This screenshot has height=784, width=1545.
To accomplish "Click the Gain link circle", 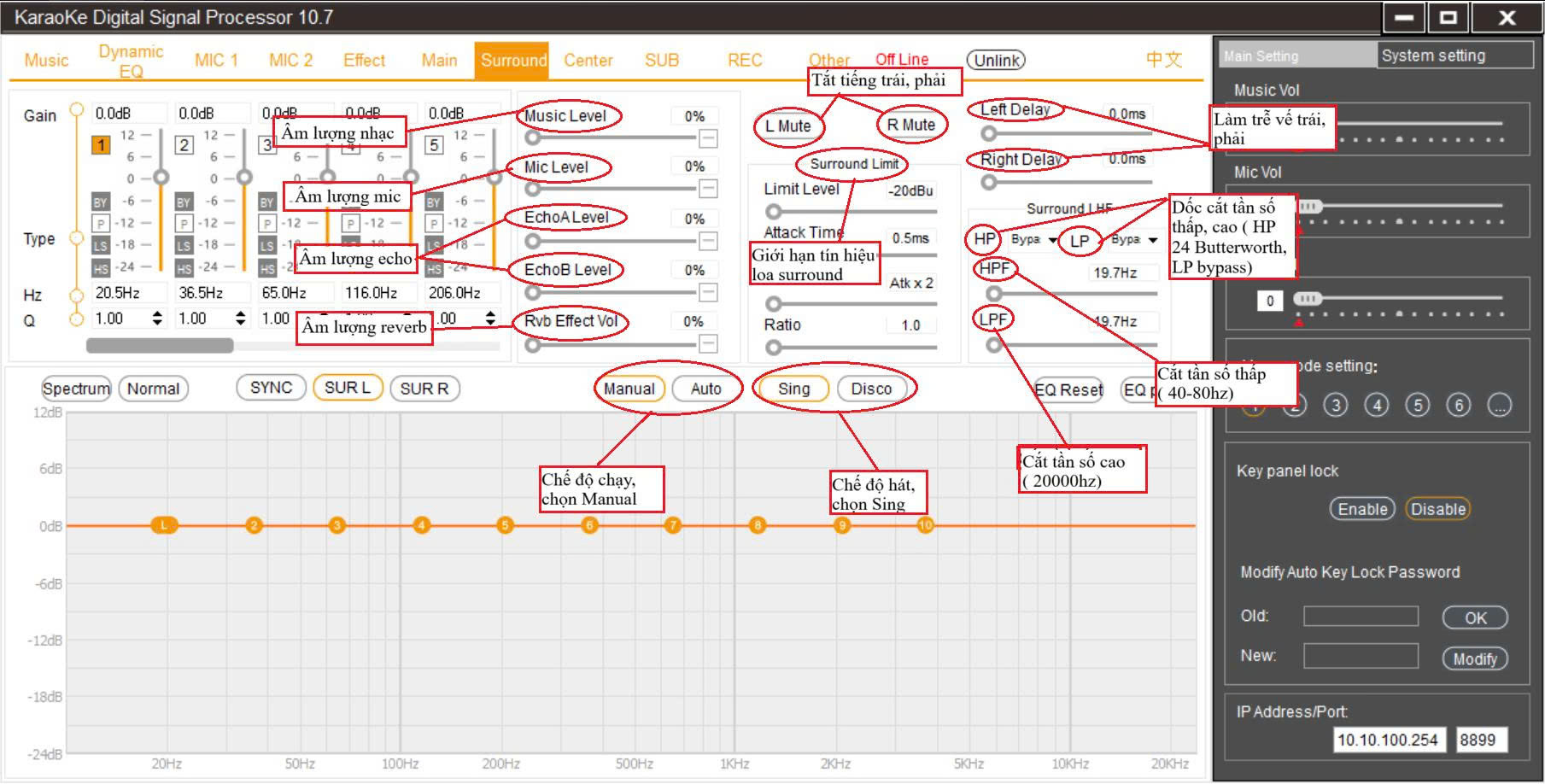I will 77,109.
